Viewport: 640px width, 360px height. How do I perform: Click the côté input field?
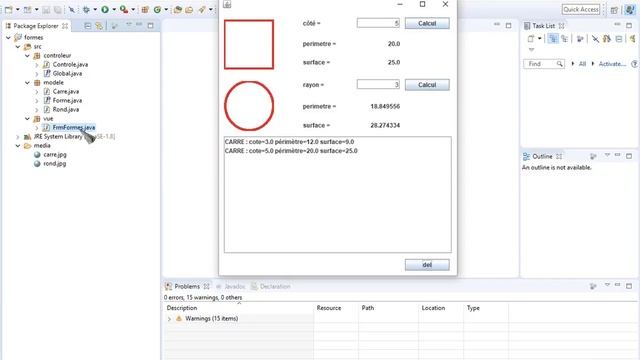(x=378, y=23)
